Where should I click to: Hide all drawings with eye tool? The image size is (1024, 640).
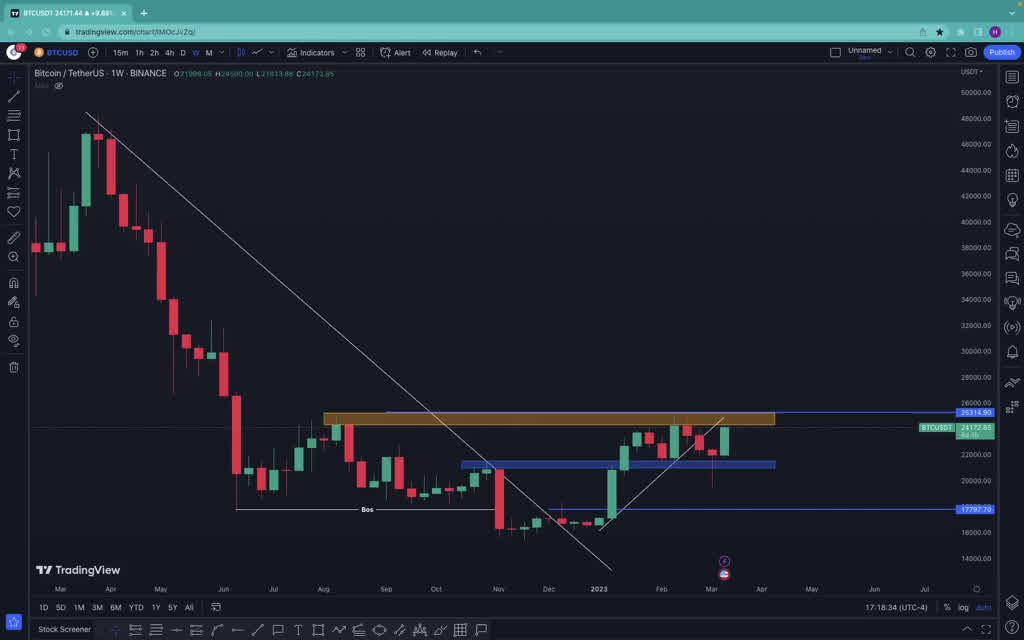(x=14, y=341)
